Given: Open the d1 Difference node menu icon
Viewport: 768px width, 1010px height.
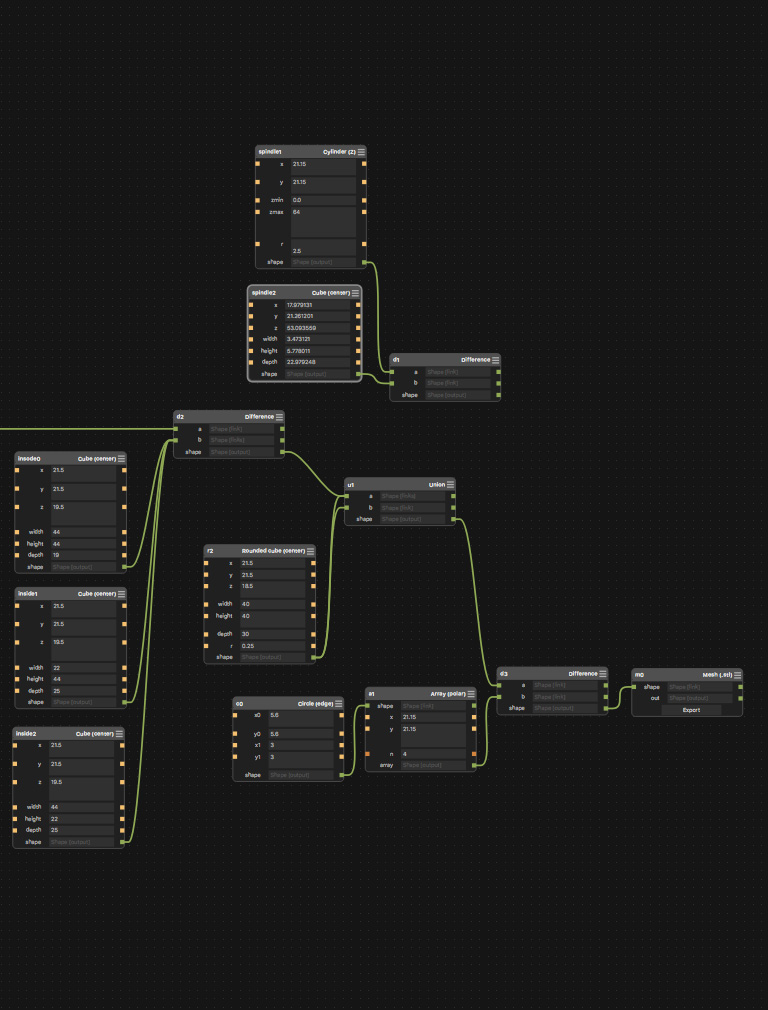Looking at the screenshot, I should click(x=495, y=360).
